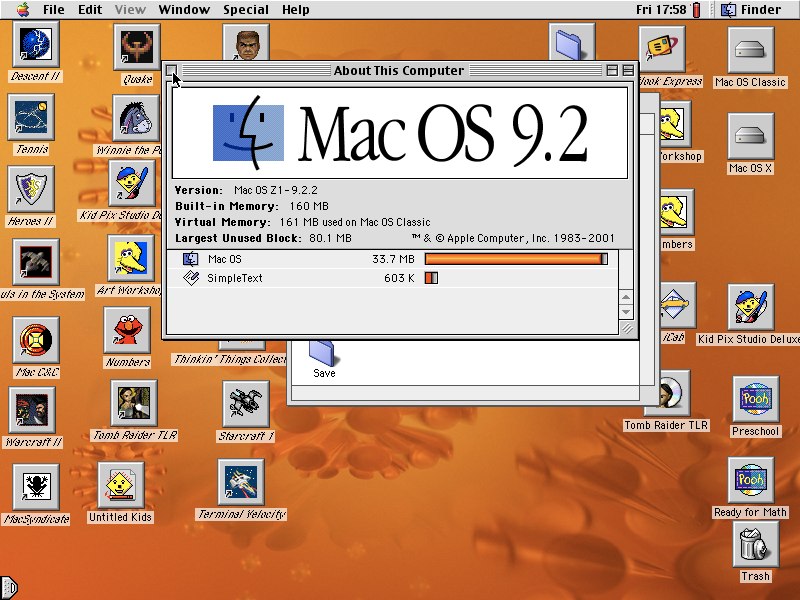Open the Help menu
The height and width of the screenshot is (600, 800).
(295, 10)
